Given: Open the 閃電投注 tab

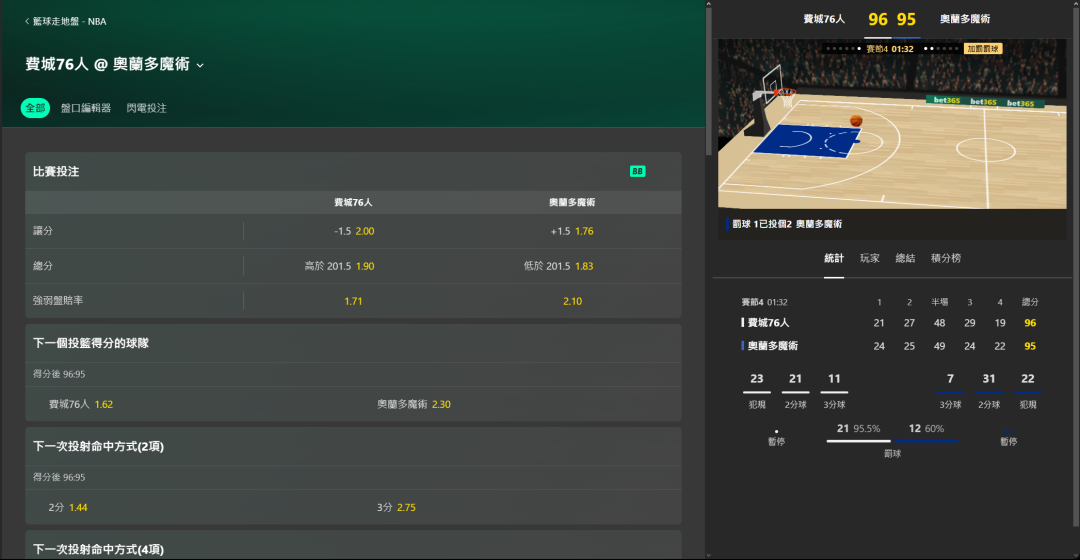Looking at the screenshot, I should 146,108.
